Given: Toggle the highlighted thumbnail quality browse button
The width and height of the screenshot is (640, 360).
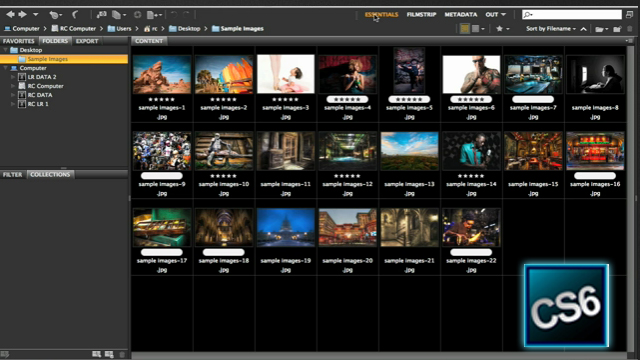Looking at the screenshot, I should (x=464, y=29).
